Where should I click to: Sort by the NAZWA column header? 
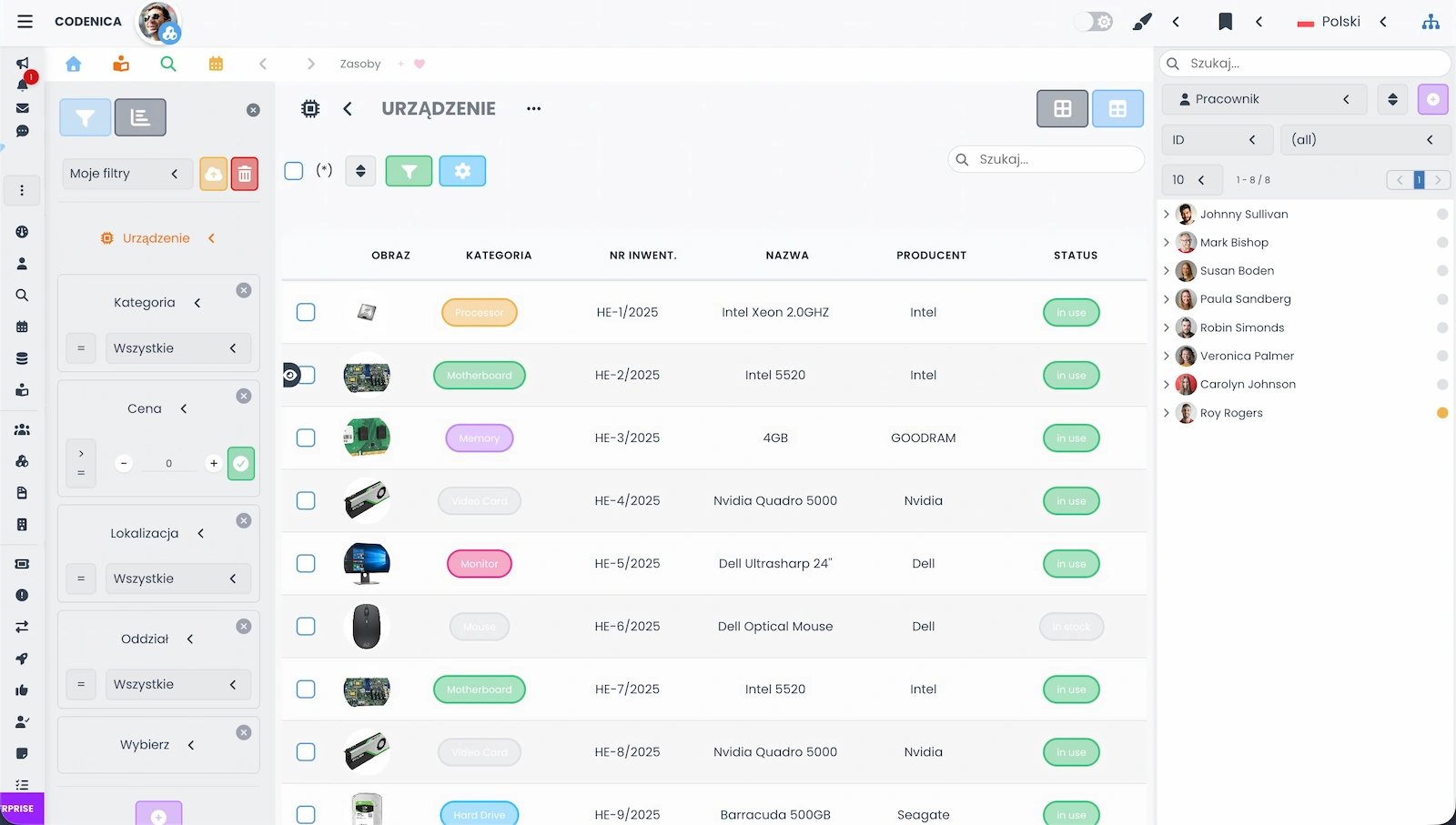(x=787, y=256)
